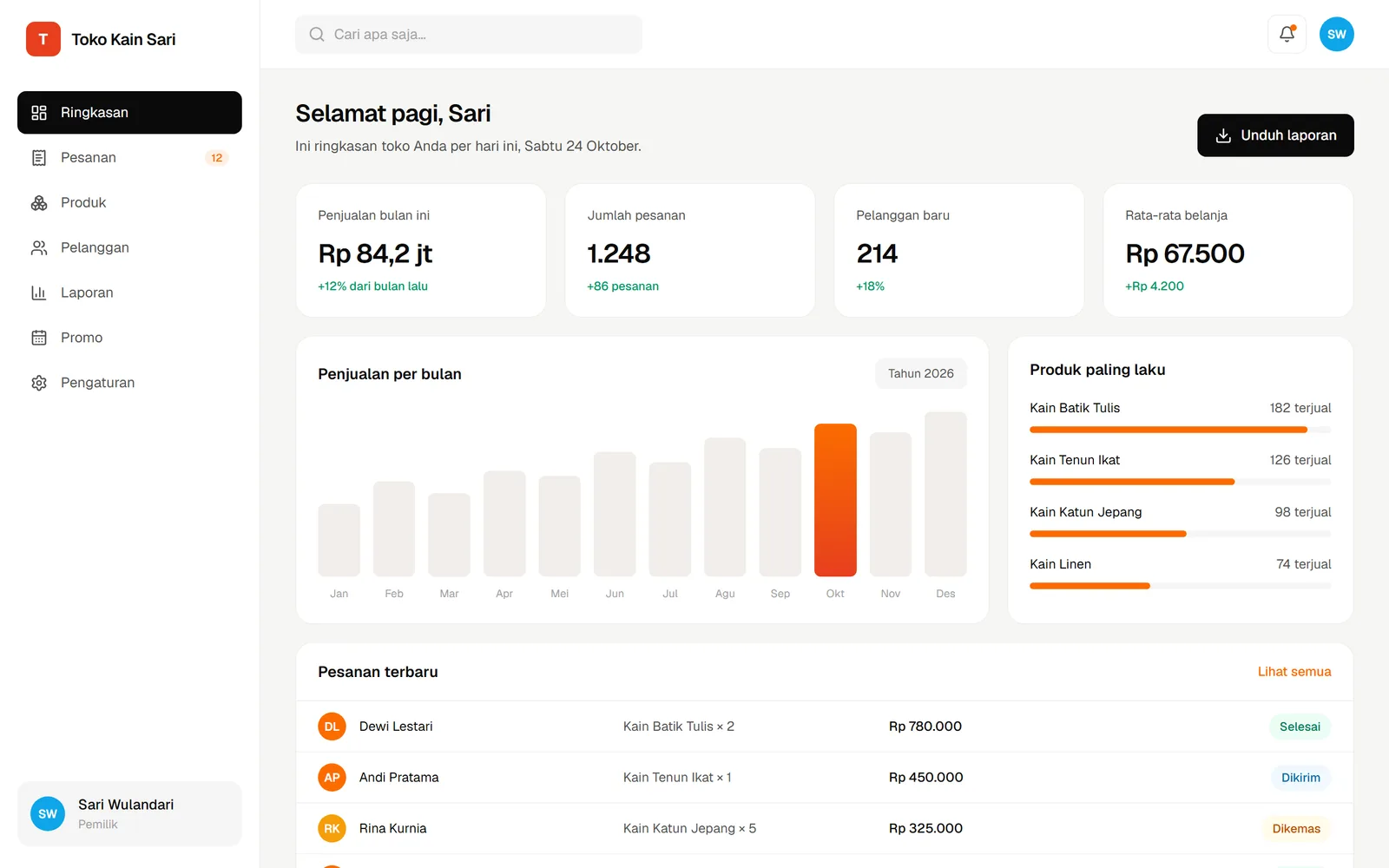Screen dimensions: 1389x868
Task: Download report with Unduh laporan button
Action: (x=1275, y=135)
